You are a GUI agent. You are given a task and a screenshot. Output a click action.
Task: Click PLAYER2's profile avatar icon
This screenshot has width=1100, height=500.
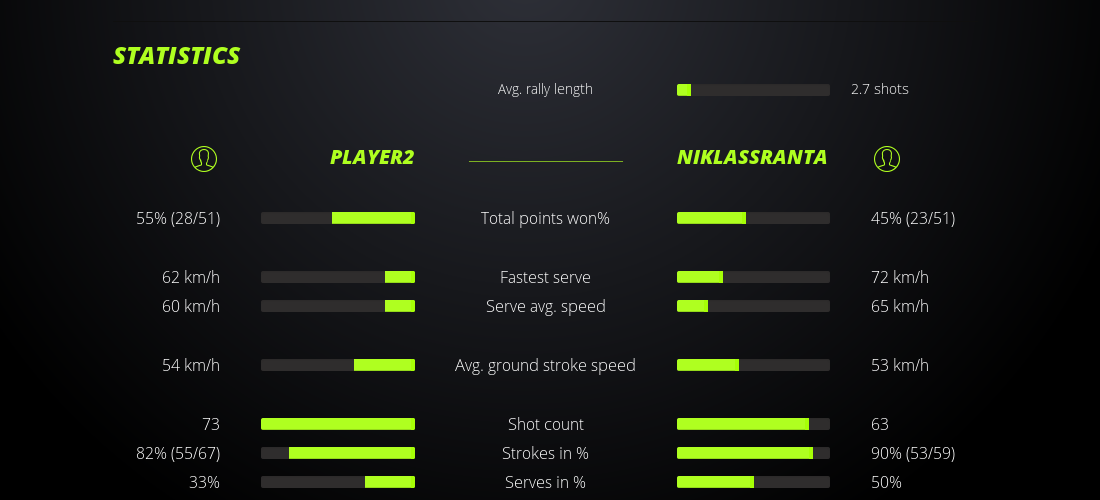(x=203, y=158)
